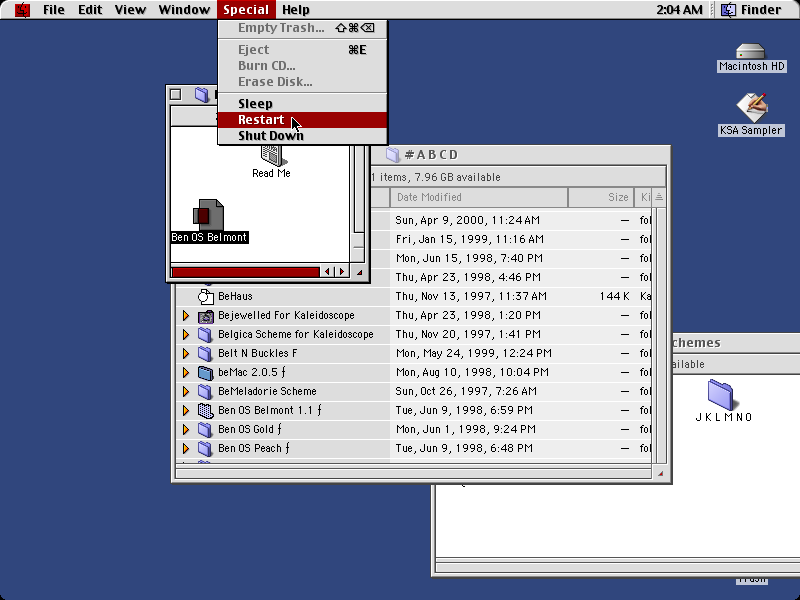The width and height of the screenshot is (800, 600).
Task: Select the BeMeladorie Scheme folder icon
Action: [206, 392]
